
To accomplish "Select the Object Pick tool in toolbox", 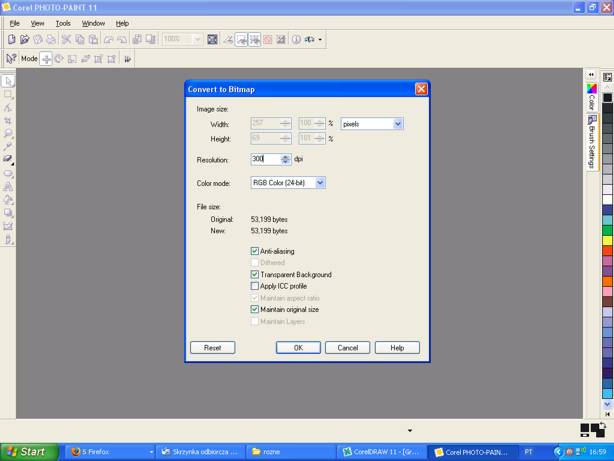I will coord(9,81).
